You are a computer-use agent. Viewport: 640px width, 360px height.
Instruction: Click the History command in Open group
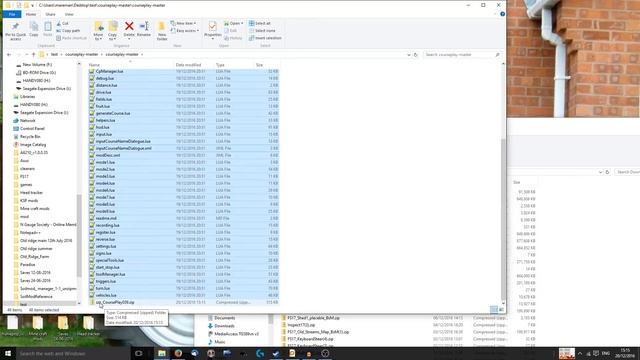coord(233,38)
